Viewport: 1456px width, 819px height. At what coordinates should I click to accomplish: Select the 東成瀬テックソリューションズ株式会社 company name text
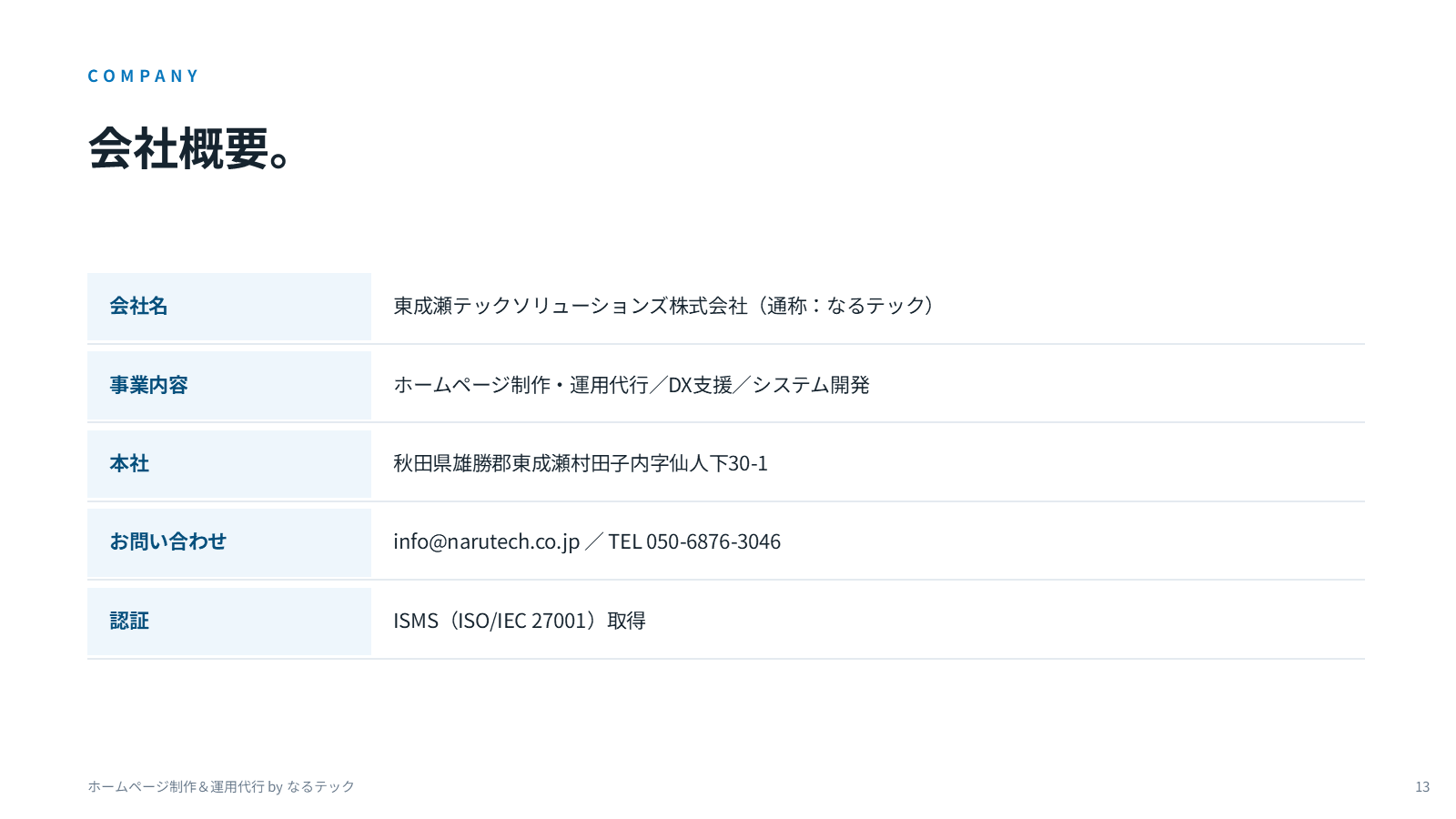click(571, 306)
